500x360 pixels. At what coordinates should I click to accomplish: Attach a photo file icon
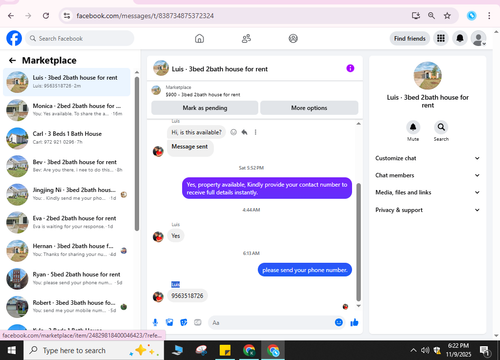(170, 322)
